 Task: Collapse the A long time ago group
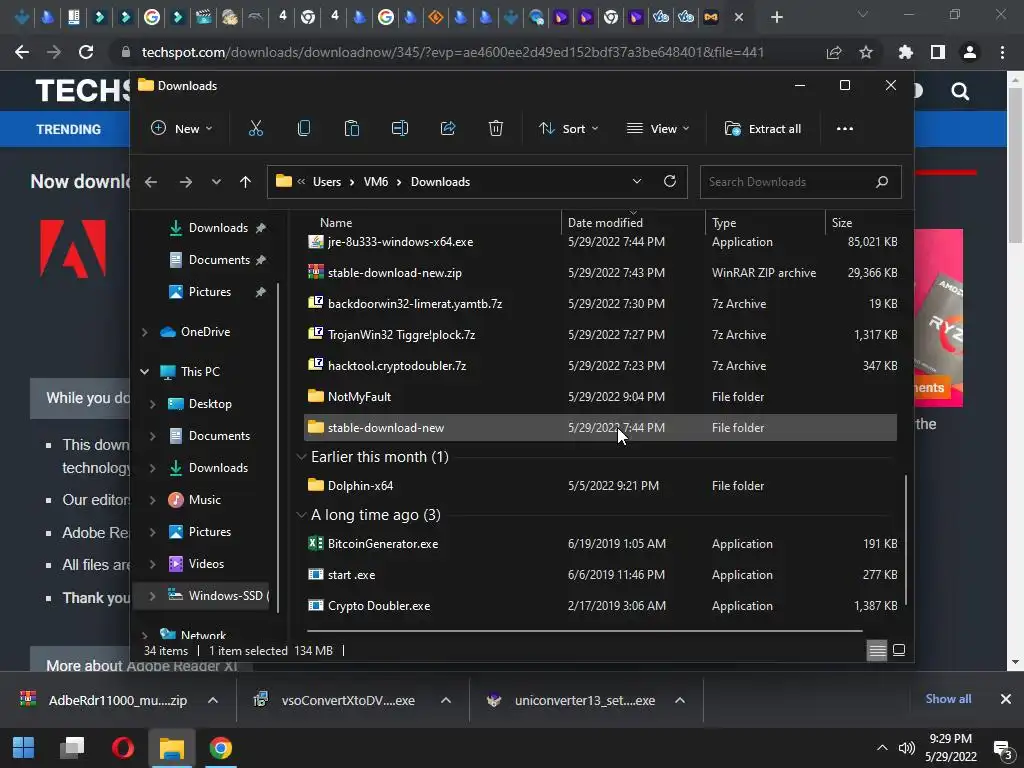pos(301,515)
